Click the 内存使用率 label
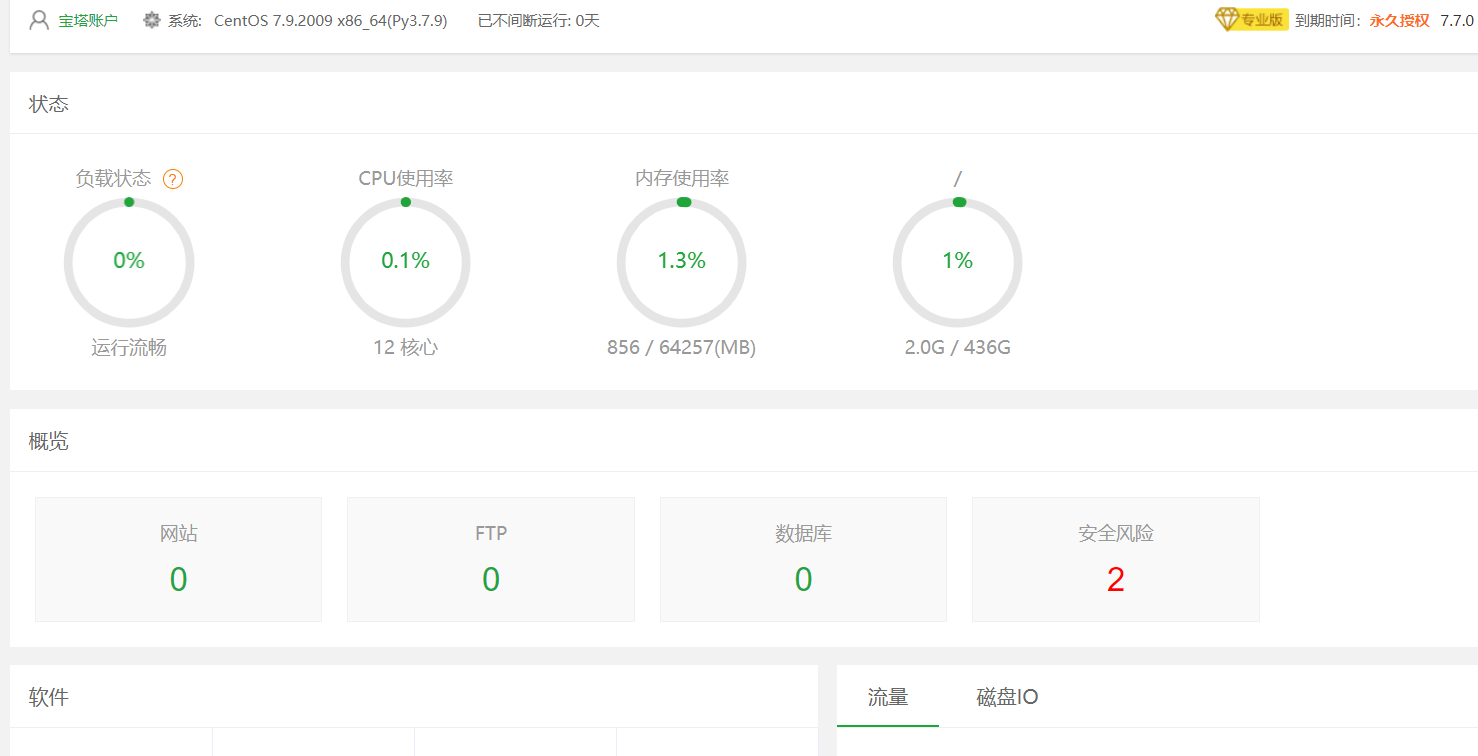The height and width of the screenshot is (756, 1478). point(682,179)
